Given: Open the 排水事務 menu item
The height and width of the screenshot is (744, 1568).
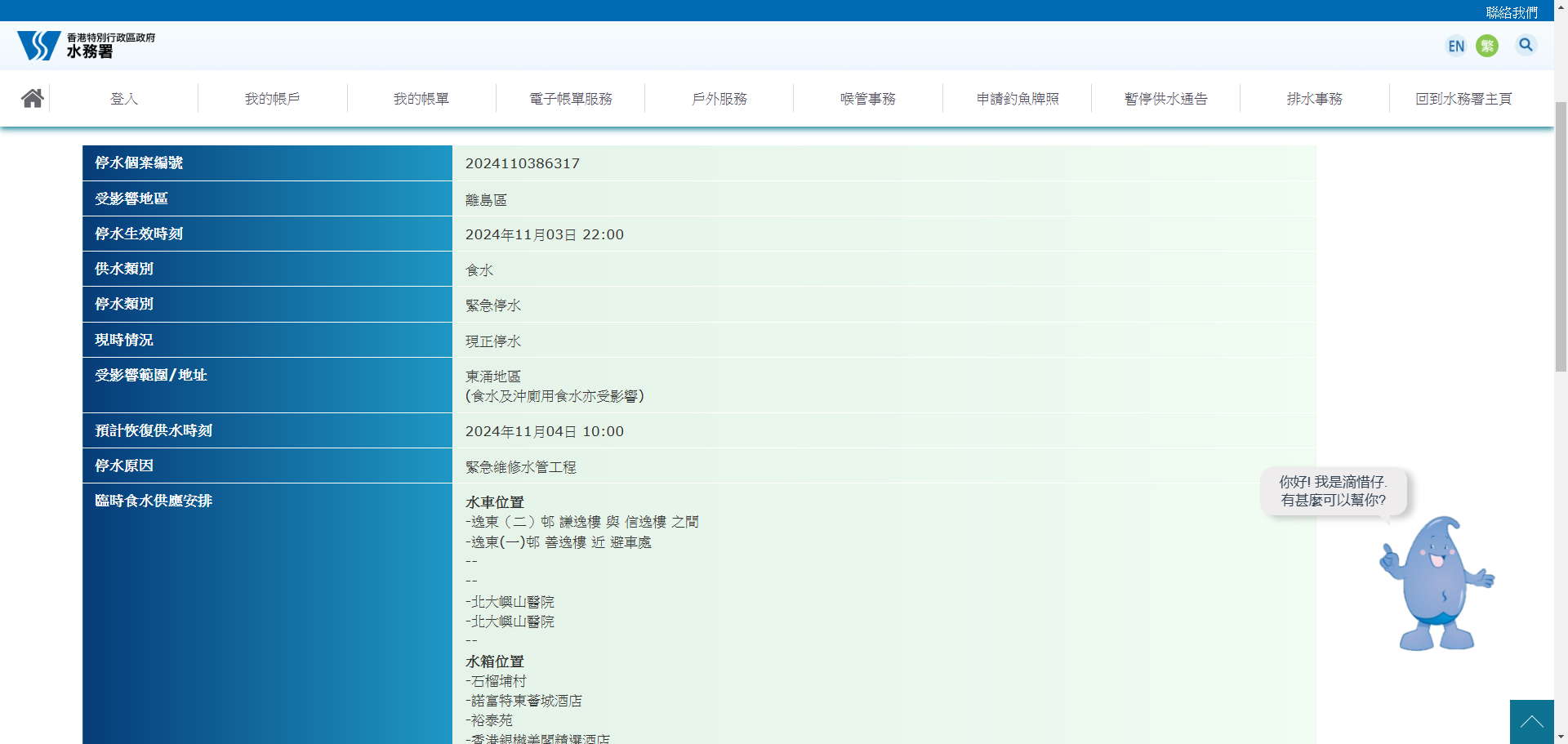Looking at the screenshot, I should click(x=1315, y=99).
